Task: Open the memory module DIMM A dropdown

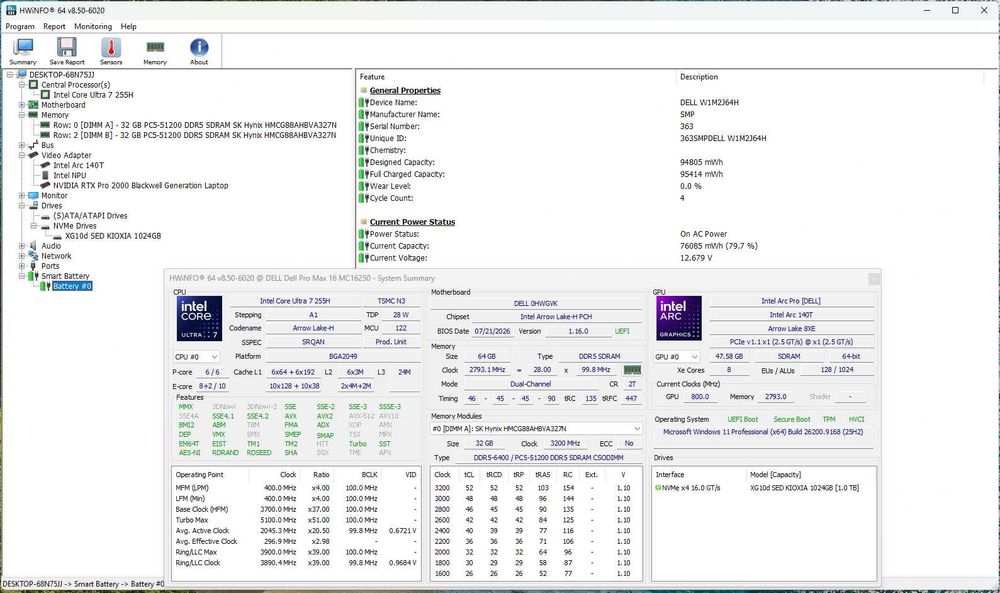Action: (x=536, y=428)
